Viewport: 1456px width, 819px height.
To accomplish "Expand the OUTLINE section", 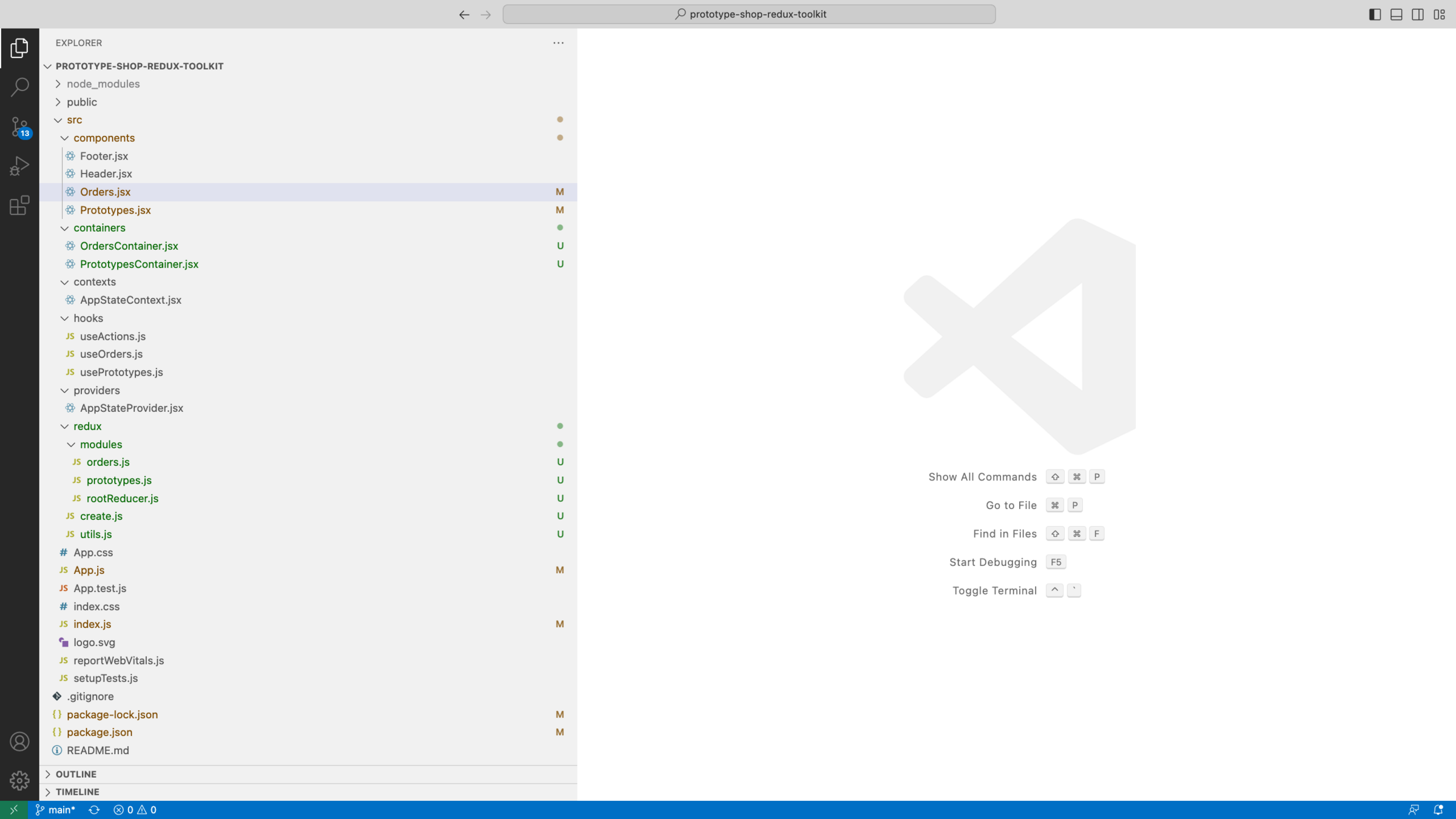I will tap(76, 774).
